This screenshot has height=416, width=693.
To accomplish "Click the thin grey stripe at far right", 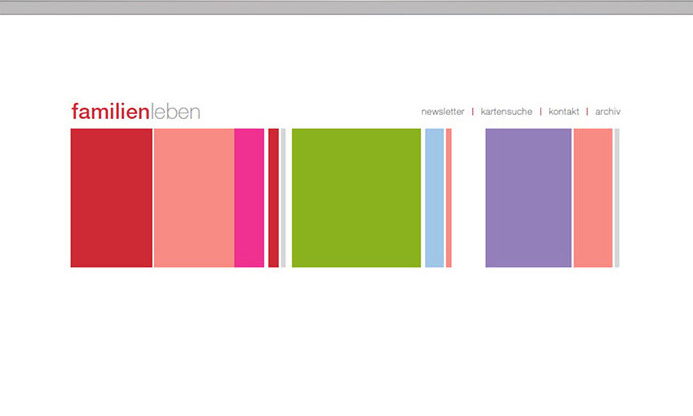I will 617,198.
